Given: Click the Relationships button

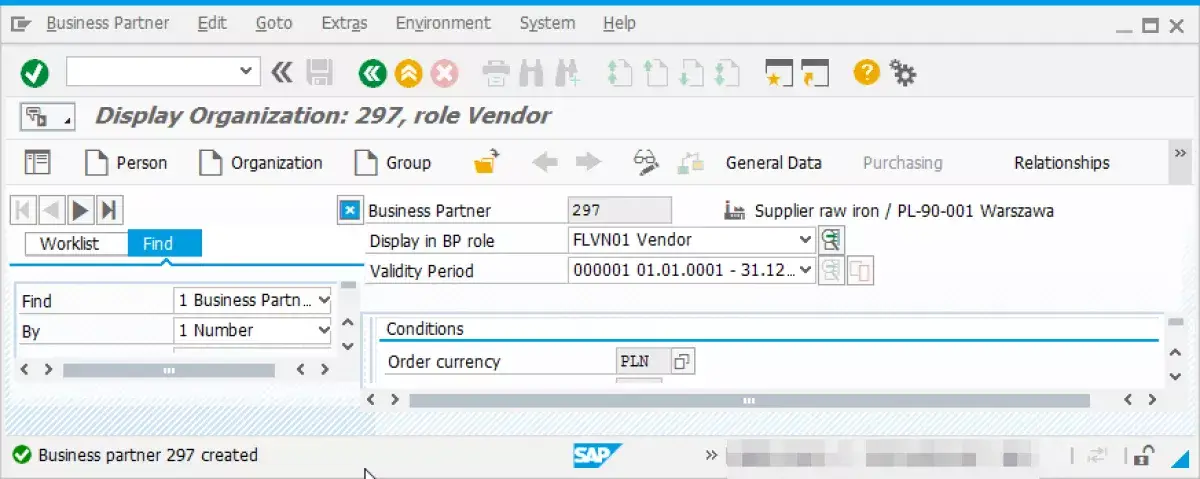Looking at the screenshot, I should pos(1061,162).
